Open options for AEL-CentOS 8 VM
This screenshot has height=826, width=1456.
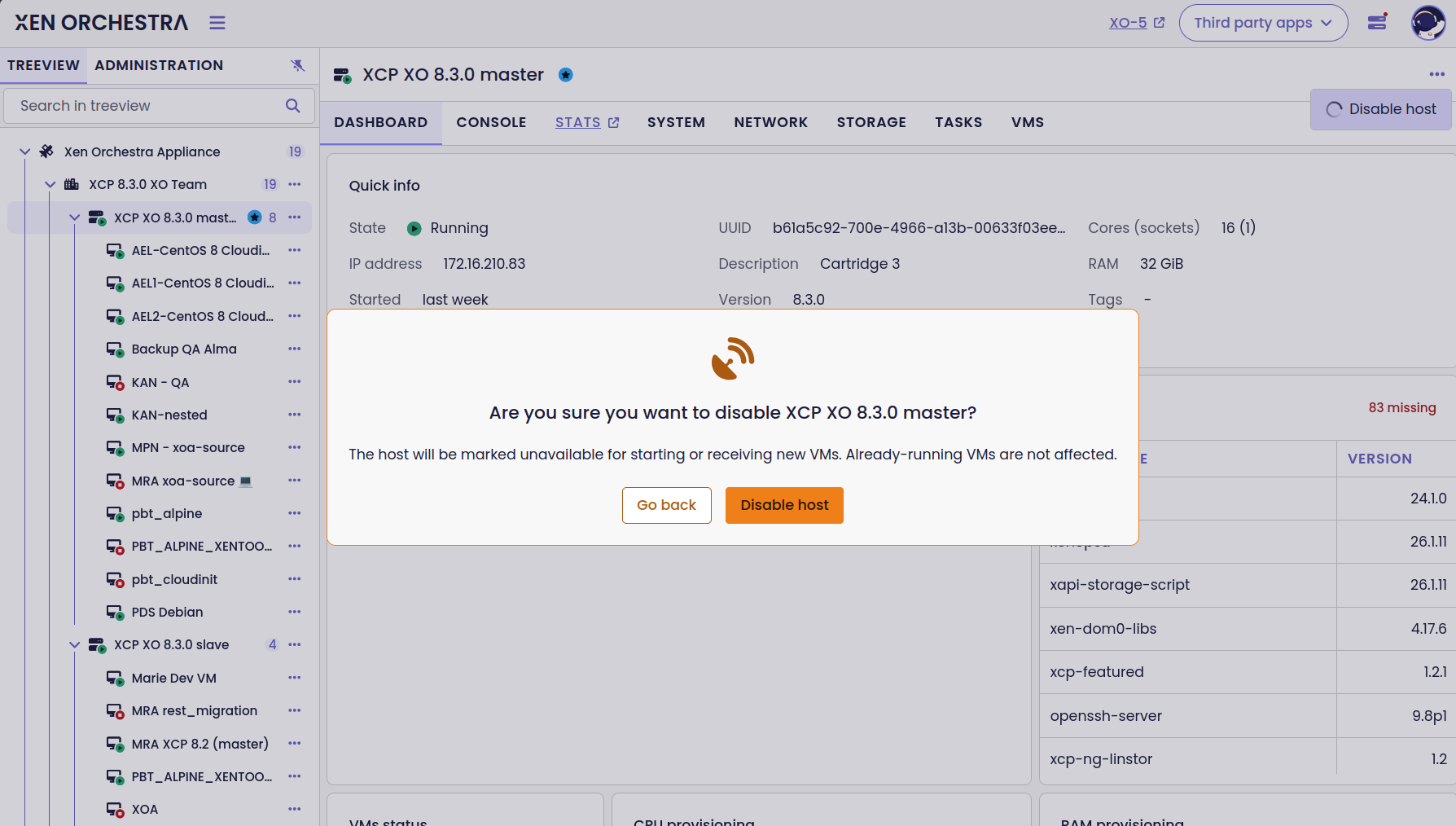(295, 250)
